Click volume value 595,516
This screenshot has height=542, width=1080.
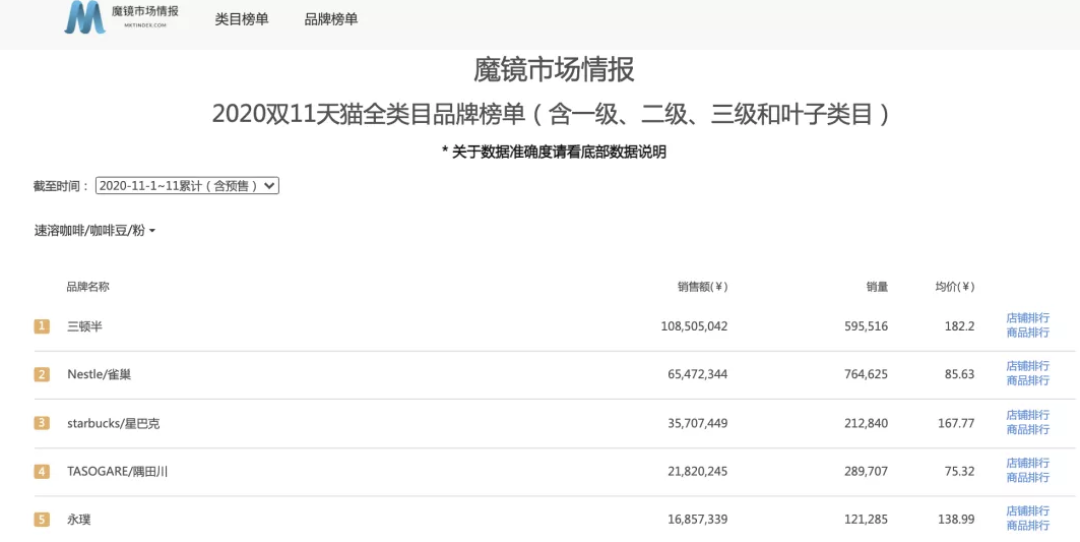click(x=866, y=326)
